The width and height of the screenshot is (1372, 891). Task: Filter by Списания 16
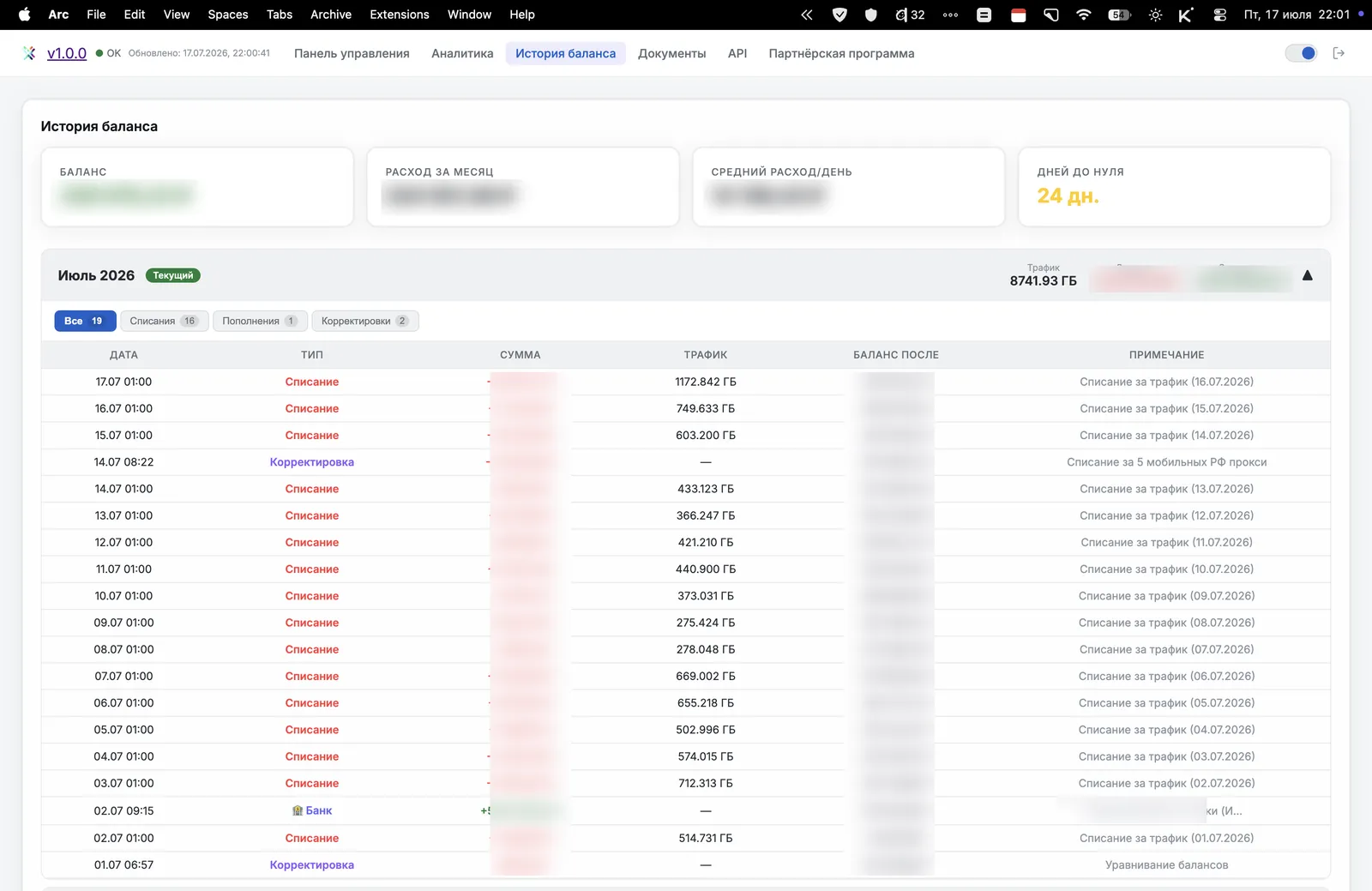click(x=164, y=321)
